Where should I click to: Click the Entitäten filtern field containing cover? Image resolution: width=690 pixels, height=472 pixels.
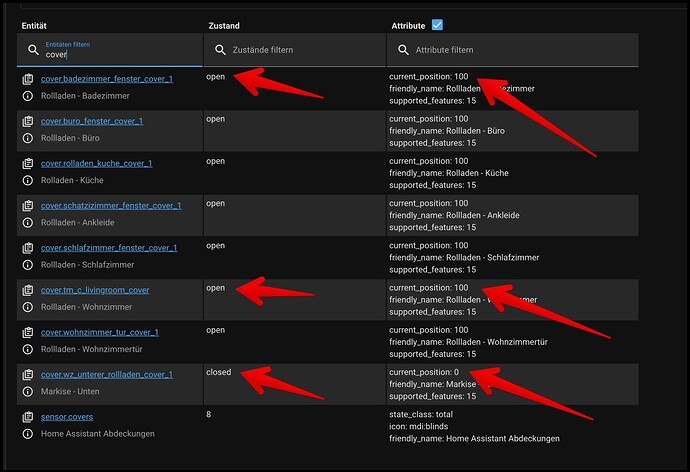pos(110,50)
